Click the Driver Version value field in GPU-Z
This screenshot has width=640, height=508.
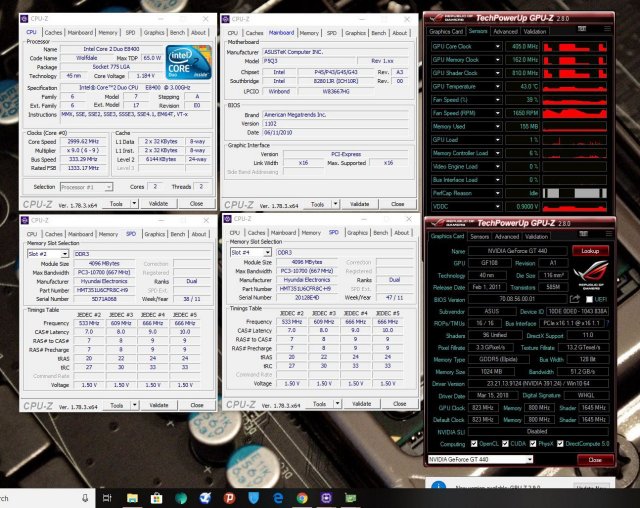click(x=538, y=384)
